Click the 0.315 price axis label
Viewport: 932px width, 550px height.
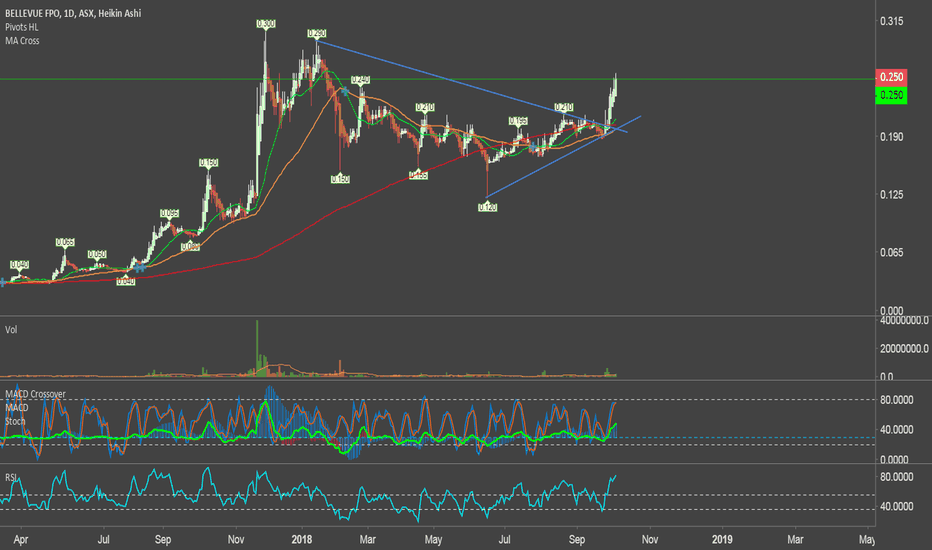click(x=891, y=21)
